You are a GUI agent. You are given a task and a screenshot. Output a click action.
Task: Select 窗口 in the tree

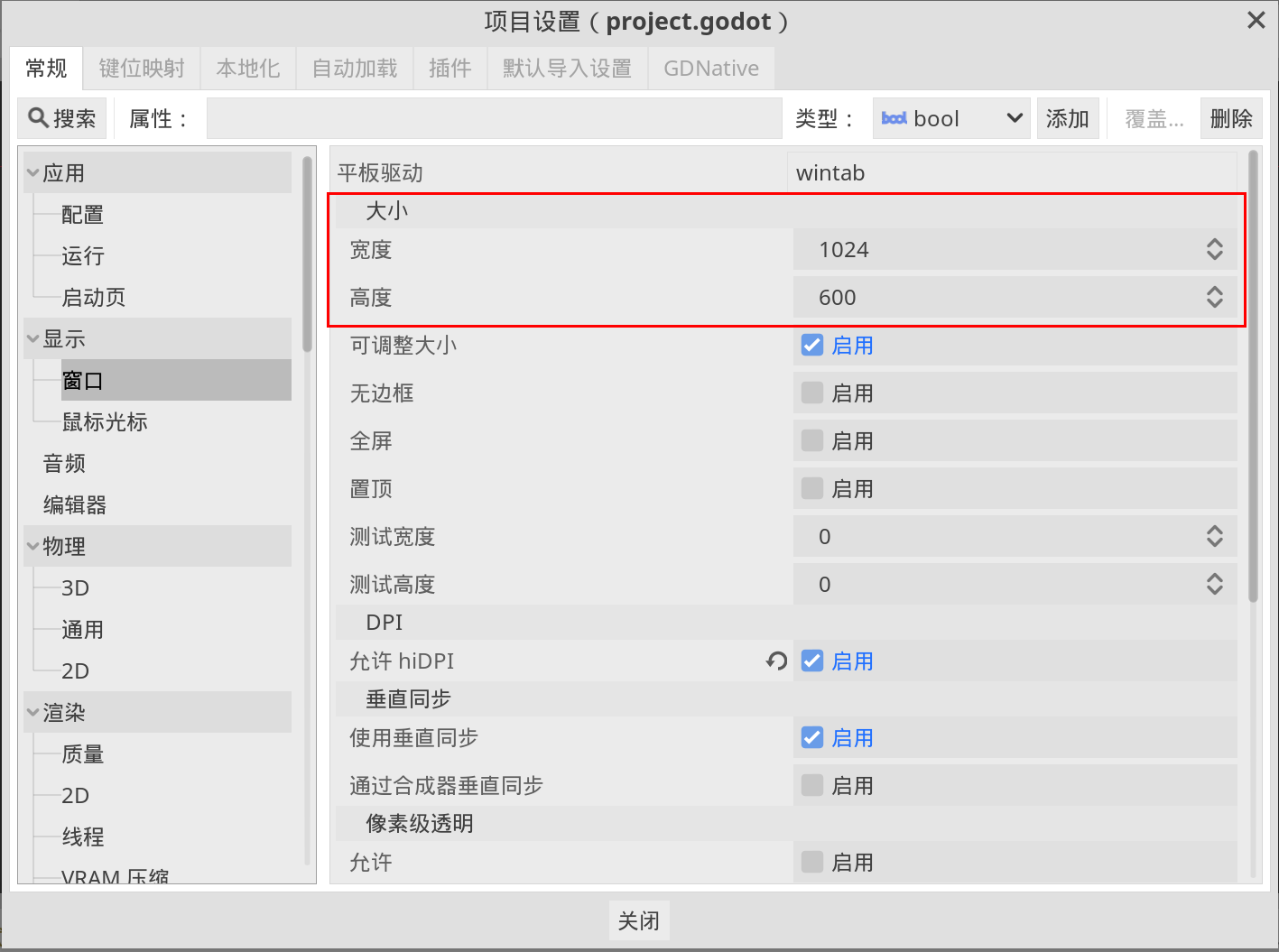tap(176, 380)
